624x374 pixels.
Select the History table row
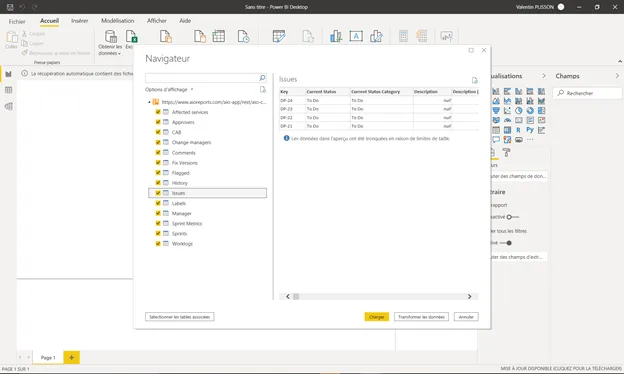point(207,183)
